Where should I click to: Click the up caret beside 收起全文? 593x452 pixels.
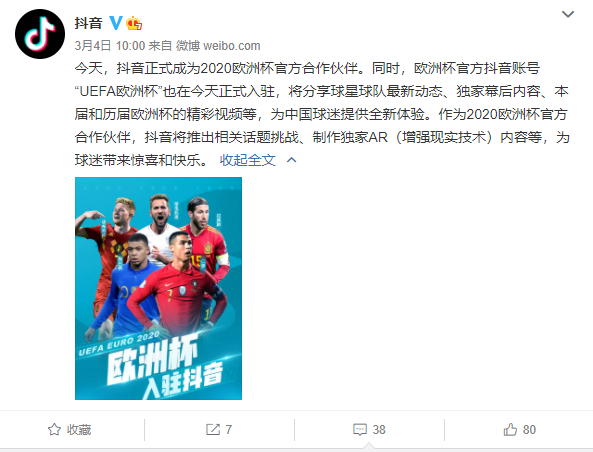(x=292, y=160)
